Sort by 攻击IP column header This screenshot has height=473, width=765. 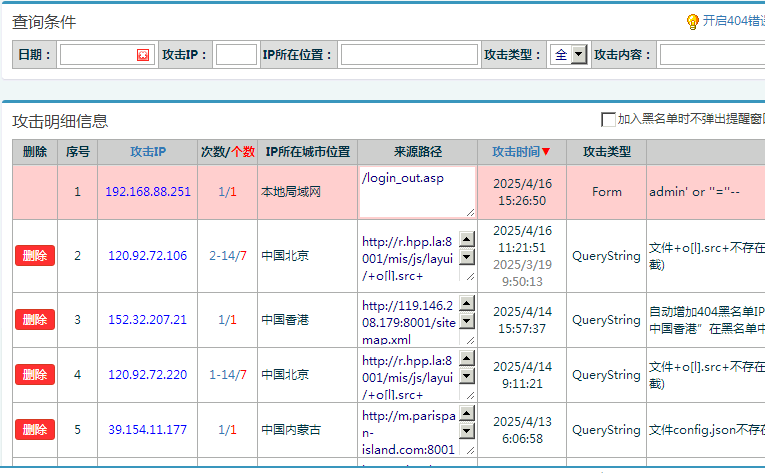(148, 152)
